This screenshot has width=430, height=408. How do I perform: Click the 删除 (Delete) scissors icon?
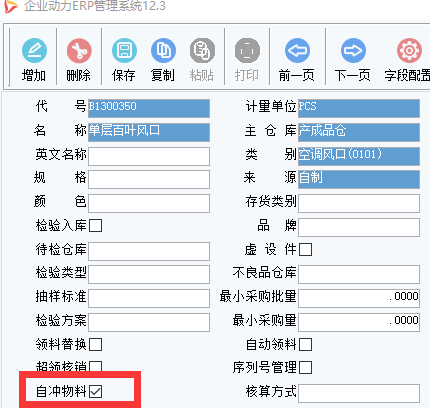coord(79,51)
